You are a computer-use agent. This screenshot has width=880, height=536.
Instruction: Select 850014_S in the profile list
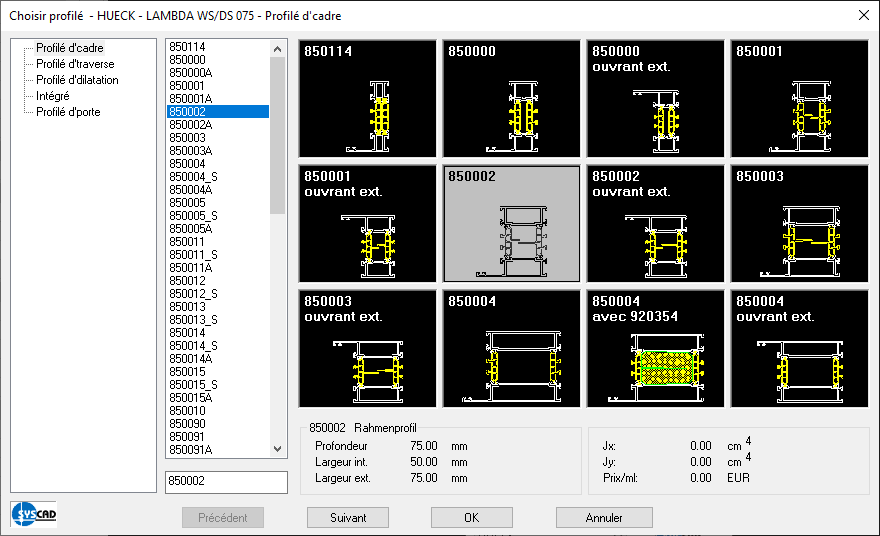[218, 346]
